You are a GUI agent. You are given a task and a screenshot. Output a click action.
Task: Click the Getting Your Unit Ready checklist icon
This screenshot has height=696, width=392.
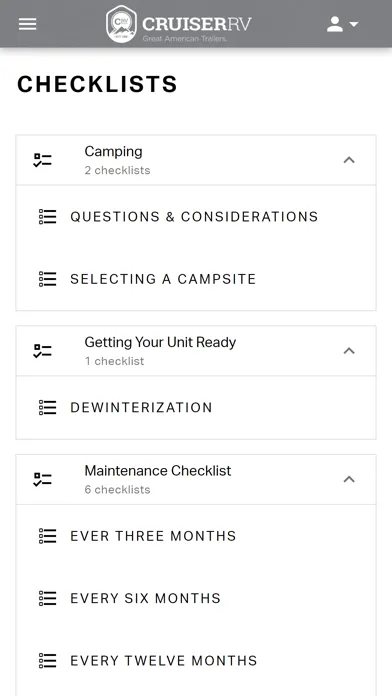[43, 351]
